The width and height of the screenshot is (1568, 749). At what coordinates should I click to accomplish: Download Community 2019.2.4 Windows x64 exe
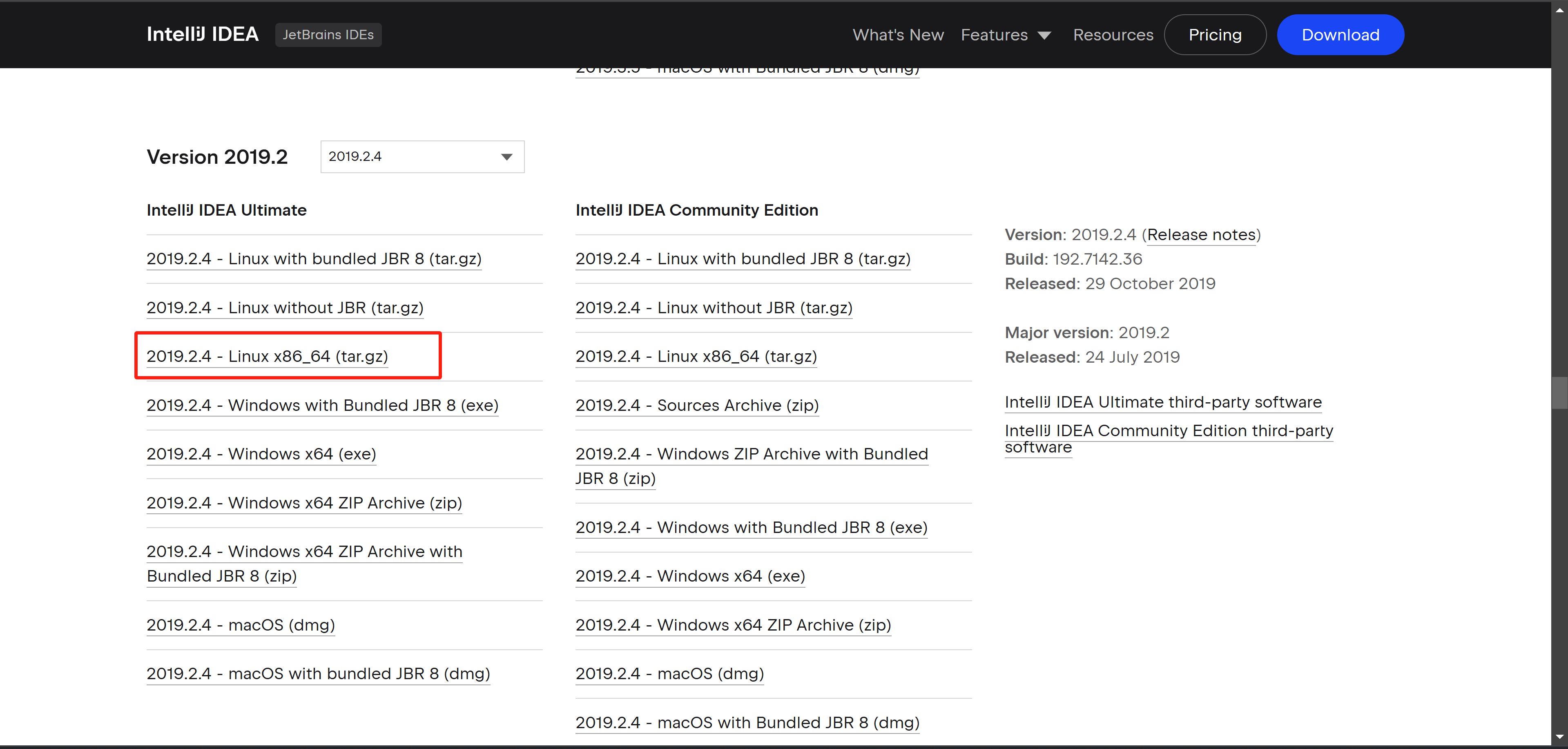pyautogui.click(x=690, y=576)
